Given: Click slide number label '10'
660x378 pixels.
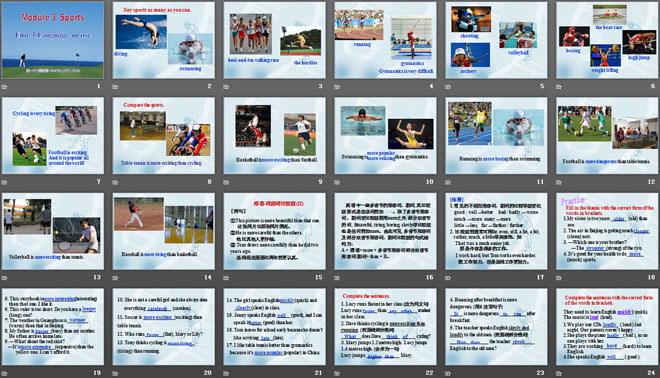Looking at the screenshot, I should (x=430, y=182).
